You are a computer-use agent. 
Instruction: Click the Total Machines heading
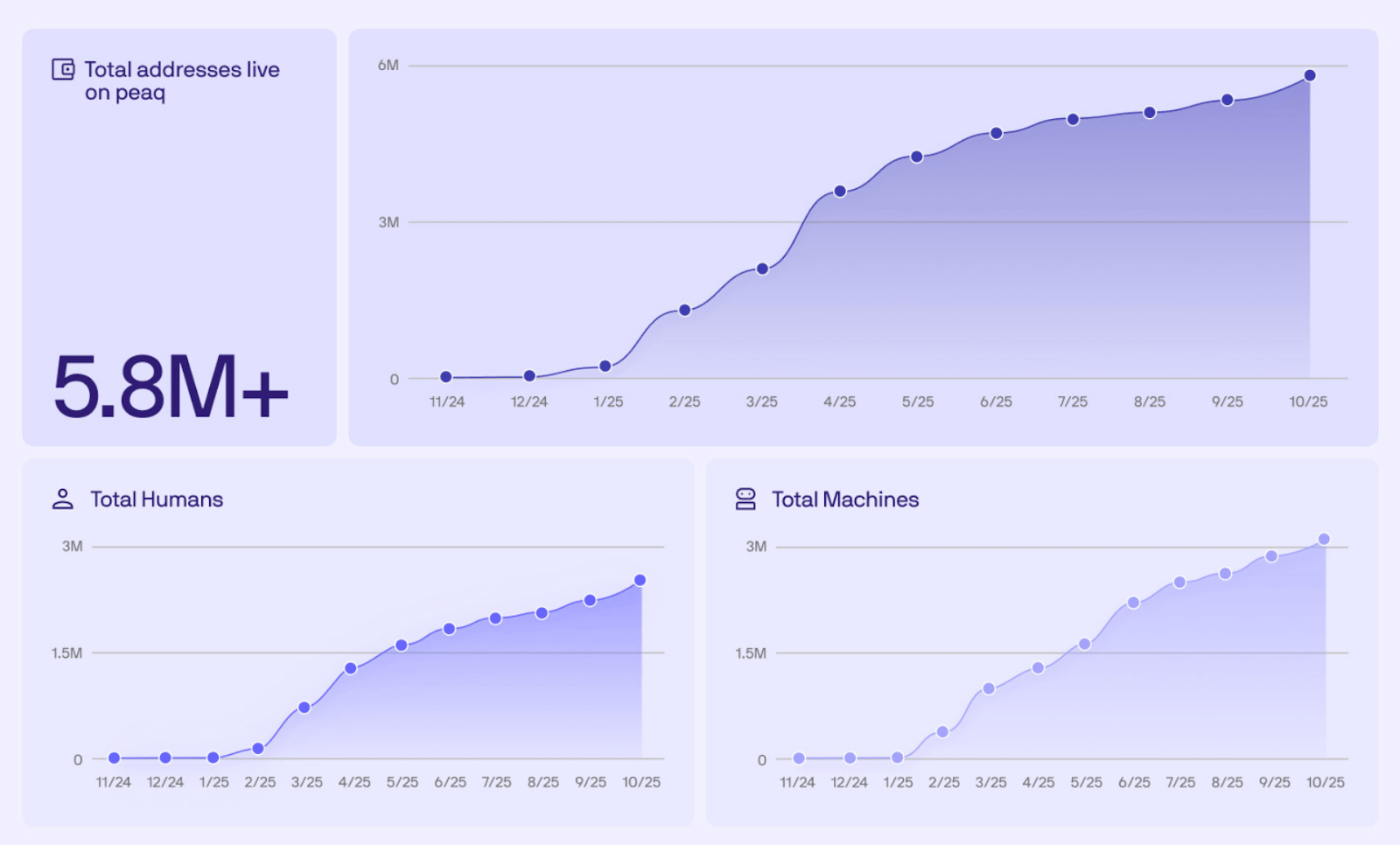click(845, 499)
